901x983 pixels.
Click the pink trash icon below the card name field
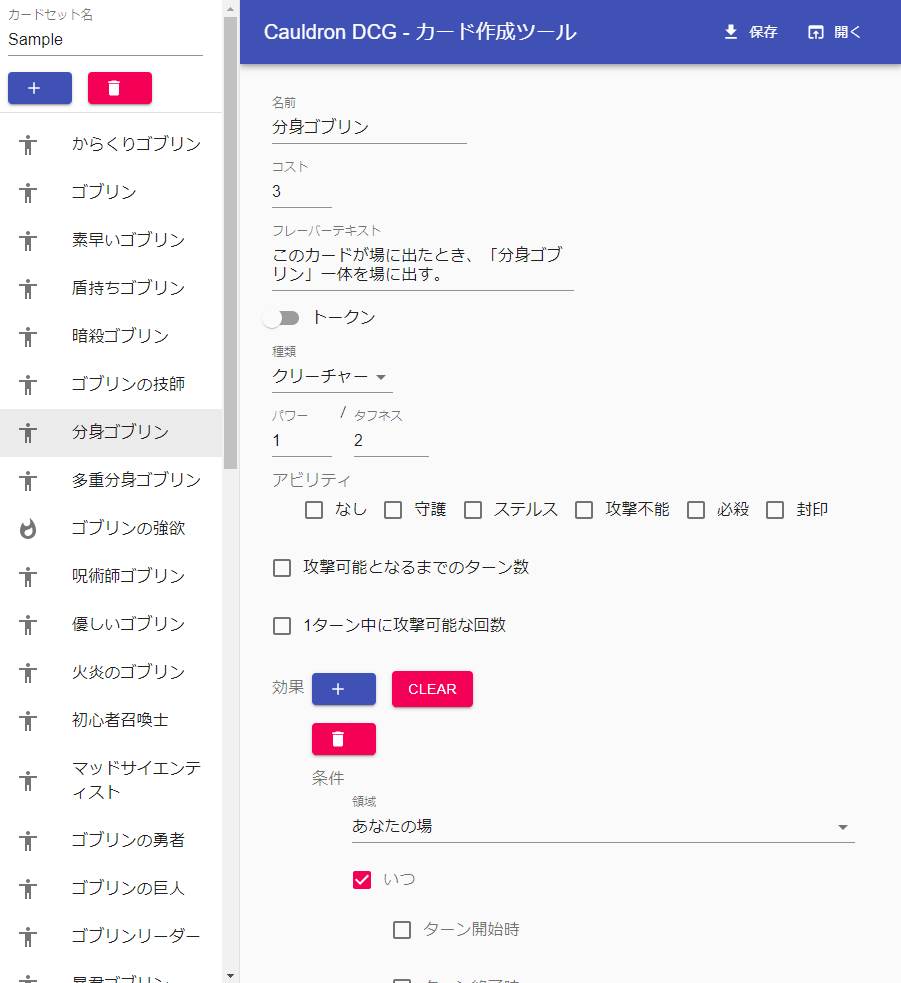coord(120,88)
